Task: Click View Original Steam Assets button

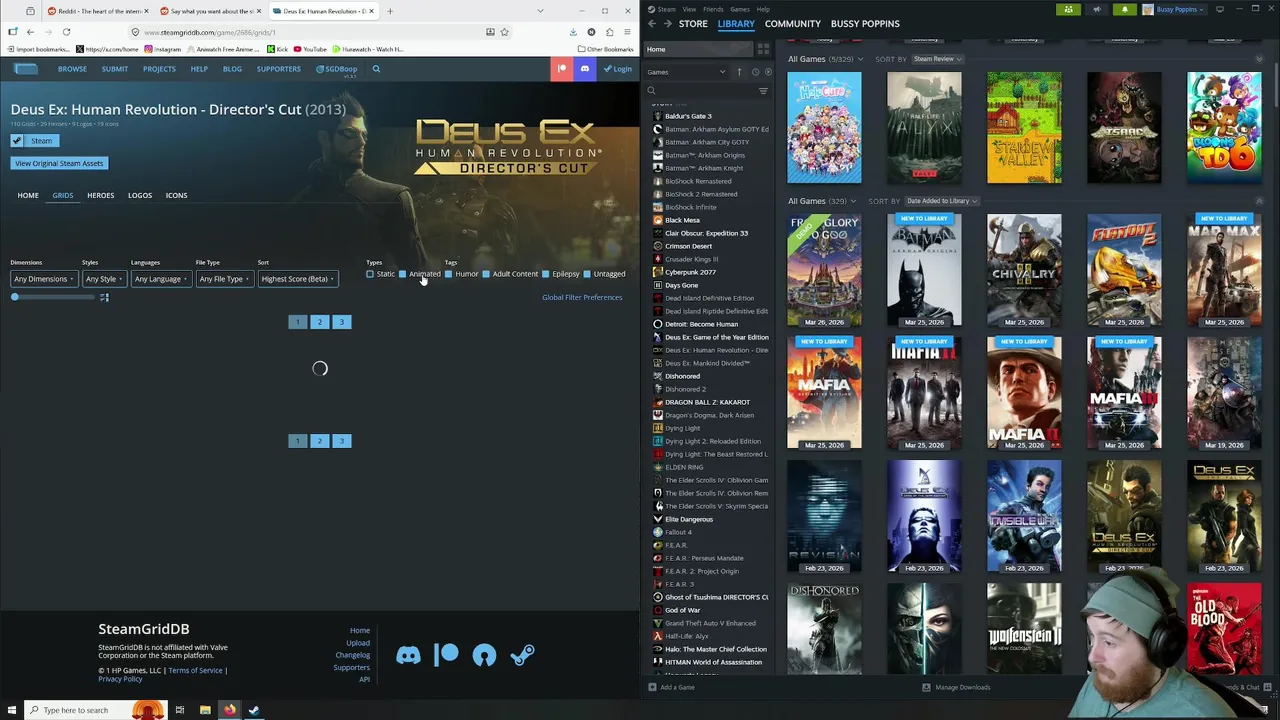Action: click(59, 163)
